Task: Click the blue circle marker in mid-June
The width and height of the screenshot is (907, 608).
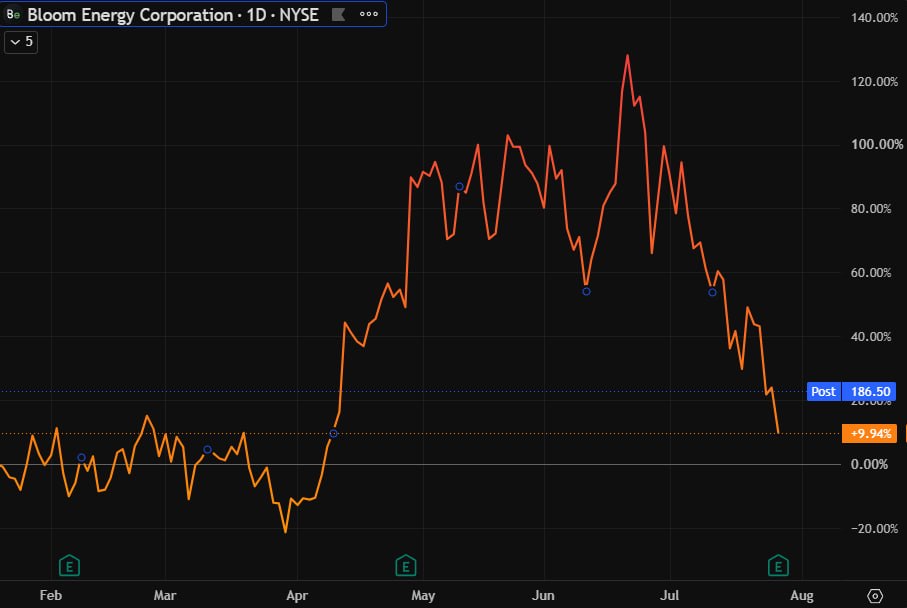Action: (586, 292)
